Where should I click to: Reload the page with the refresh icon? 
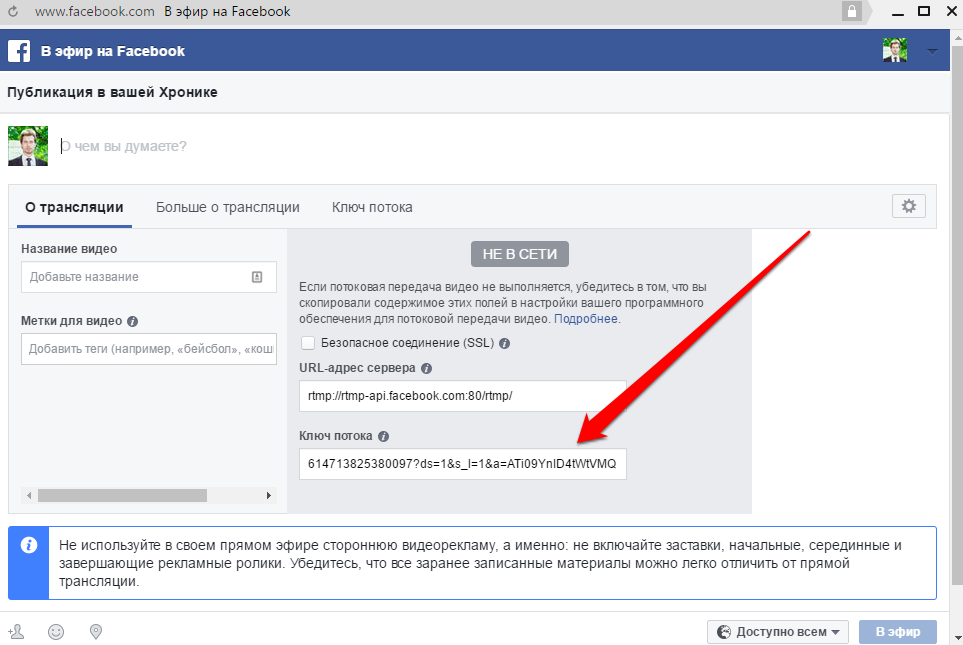point(13,12)
